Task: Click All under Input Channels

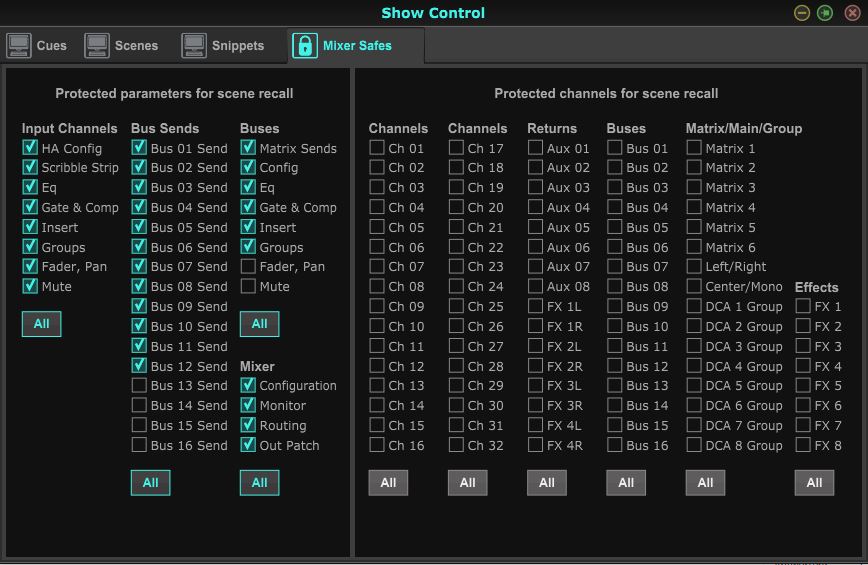Action: [x=42, y=324]
